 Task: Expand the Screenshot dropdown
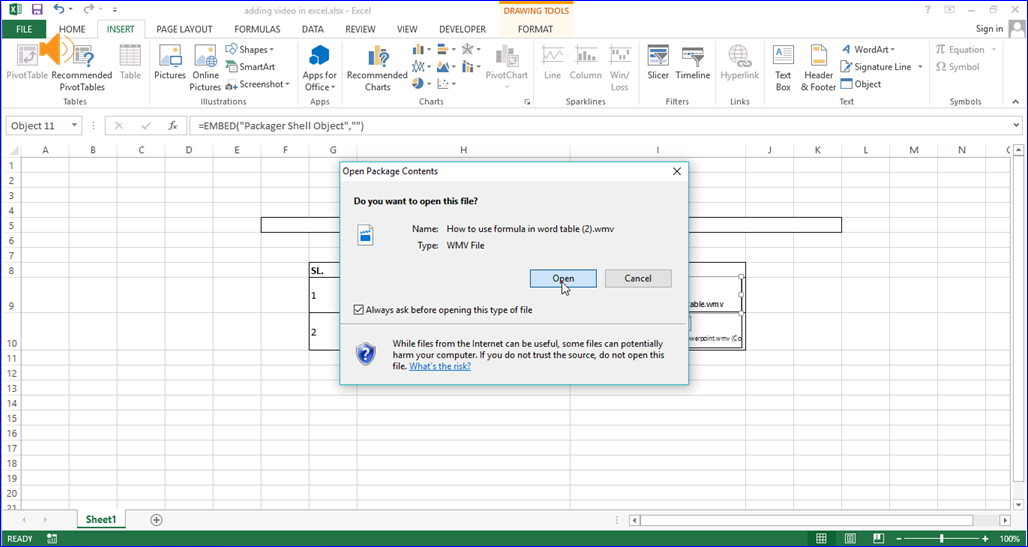pos(287,84)
